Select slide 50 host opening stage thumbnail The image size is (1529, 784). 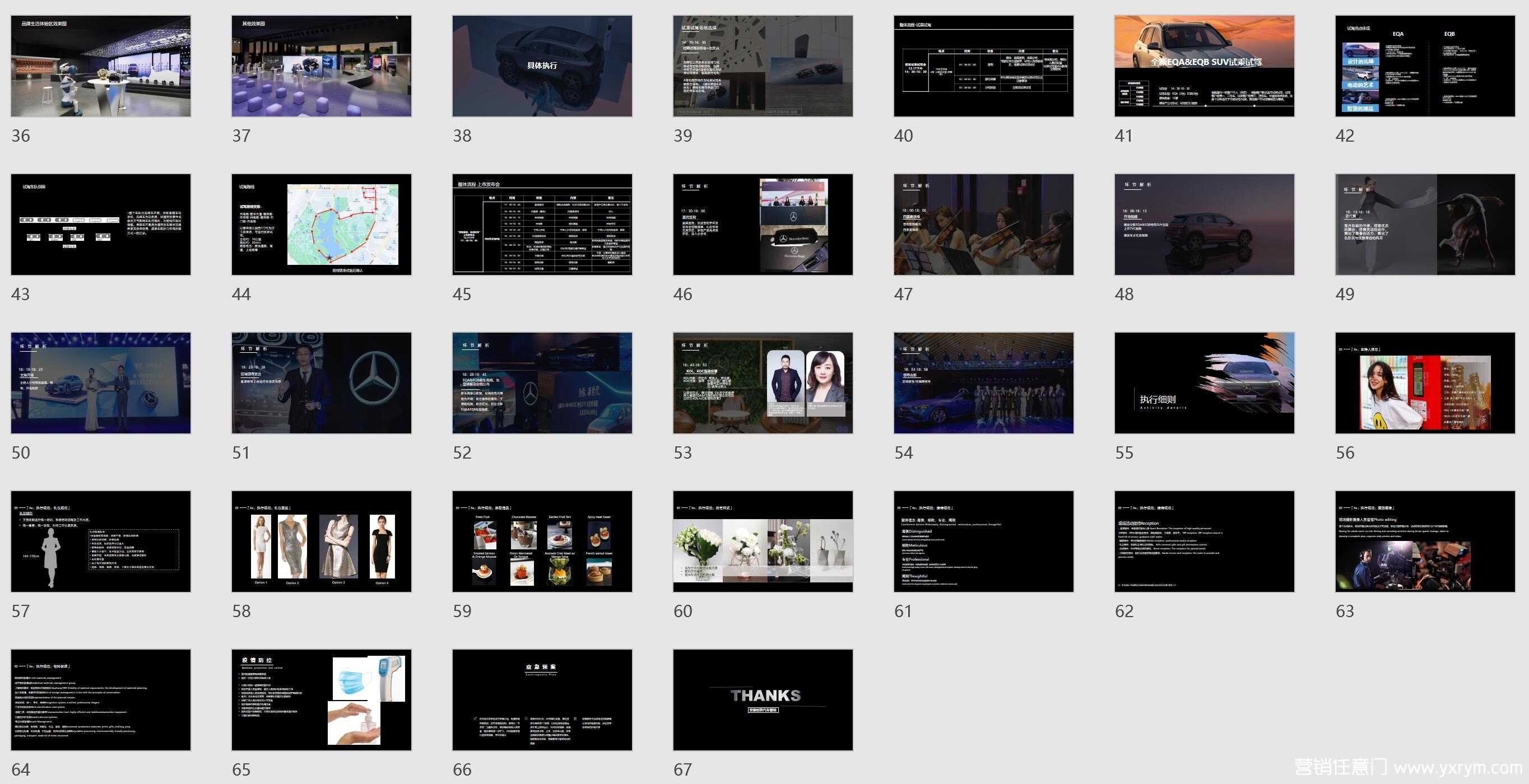(x=101, y=382)
